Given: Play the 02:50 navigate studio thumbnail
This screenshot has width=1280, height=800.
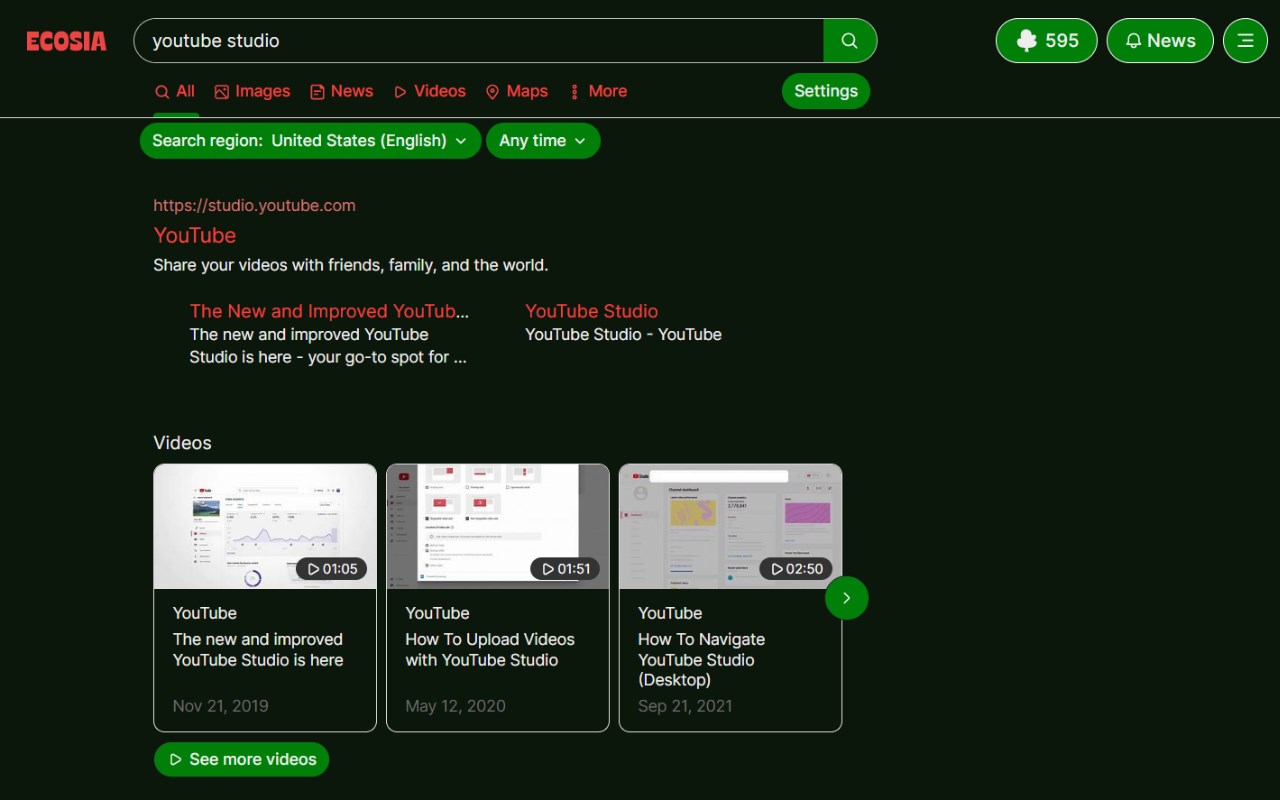Looking at the screenshot, I should 730,526.
